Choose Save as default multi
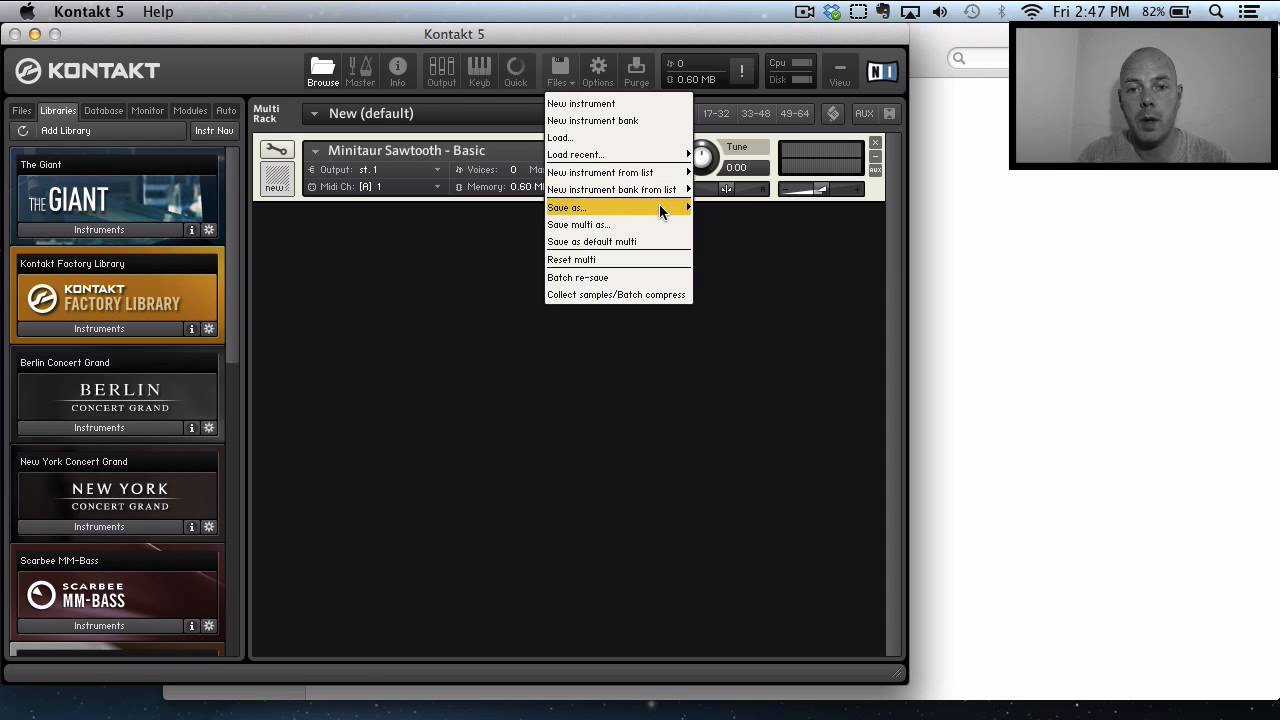This screenshot has width=1280, height=720. (618, 242)
